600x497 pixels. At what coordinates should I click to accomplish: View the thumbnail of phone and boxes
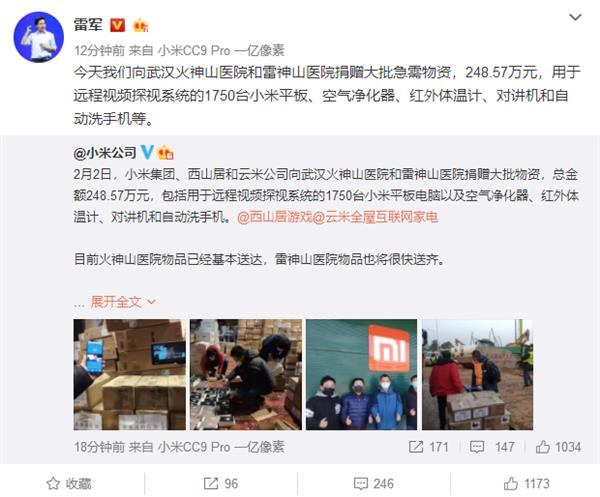pyautogui.click(x=130, y=375)
